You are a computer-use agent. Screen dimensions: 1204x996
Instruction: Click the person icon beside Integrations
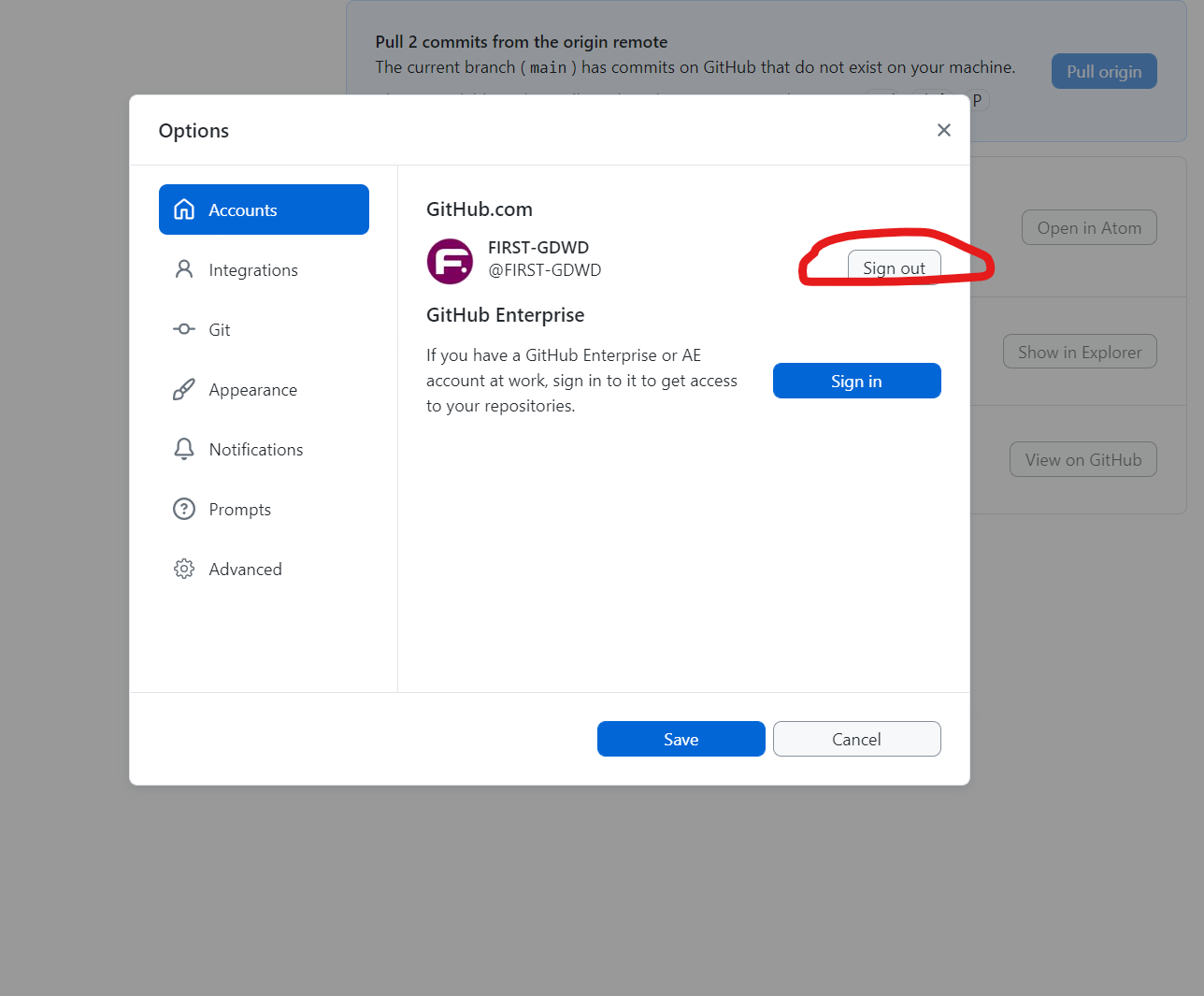pyautogui.click(x=184, y=269)
